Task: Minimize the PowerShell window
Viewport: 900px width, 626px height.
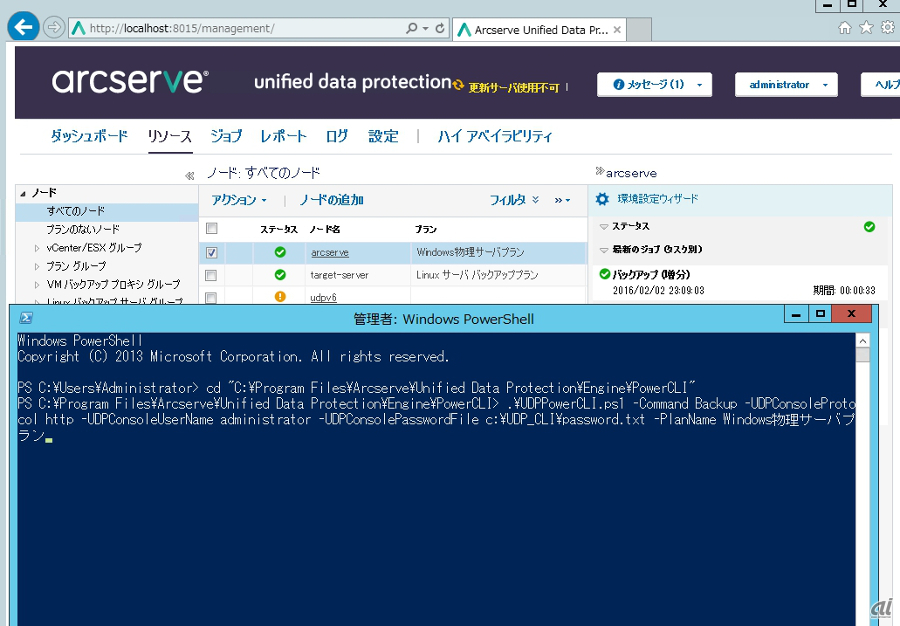Action: pyautogui.click(x=796, y=314)
